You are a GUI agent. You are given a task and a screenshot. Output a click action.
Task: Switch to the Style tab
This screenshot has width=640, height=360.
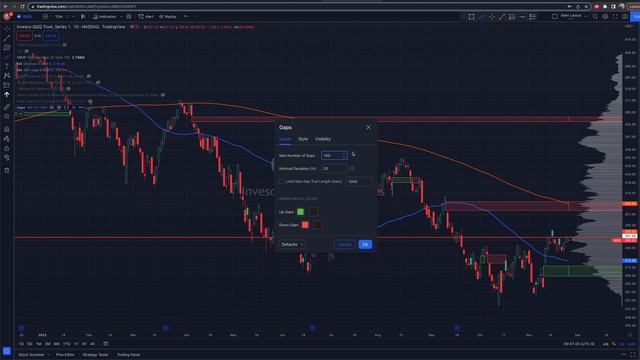coord(303,139)
